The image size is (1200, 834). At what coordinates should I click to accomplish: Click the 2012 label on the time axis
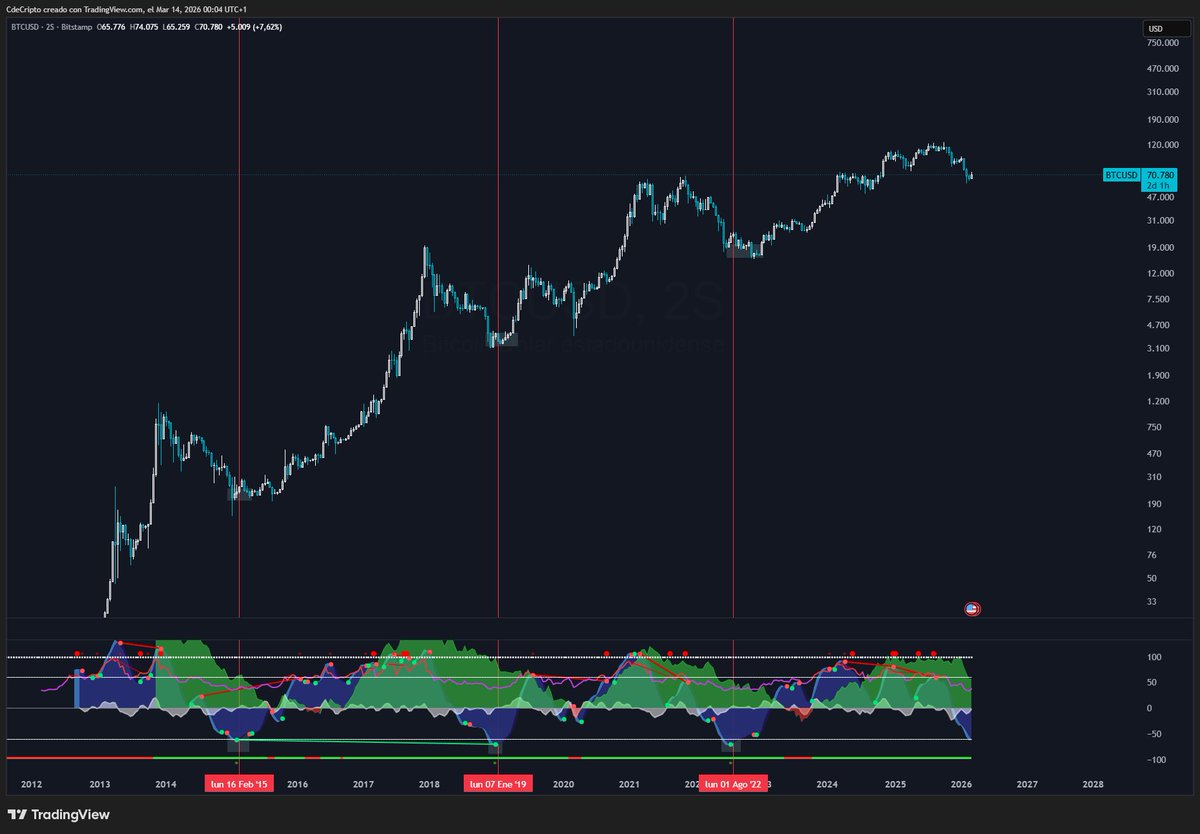pos(31,785)
